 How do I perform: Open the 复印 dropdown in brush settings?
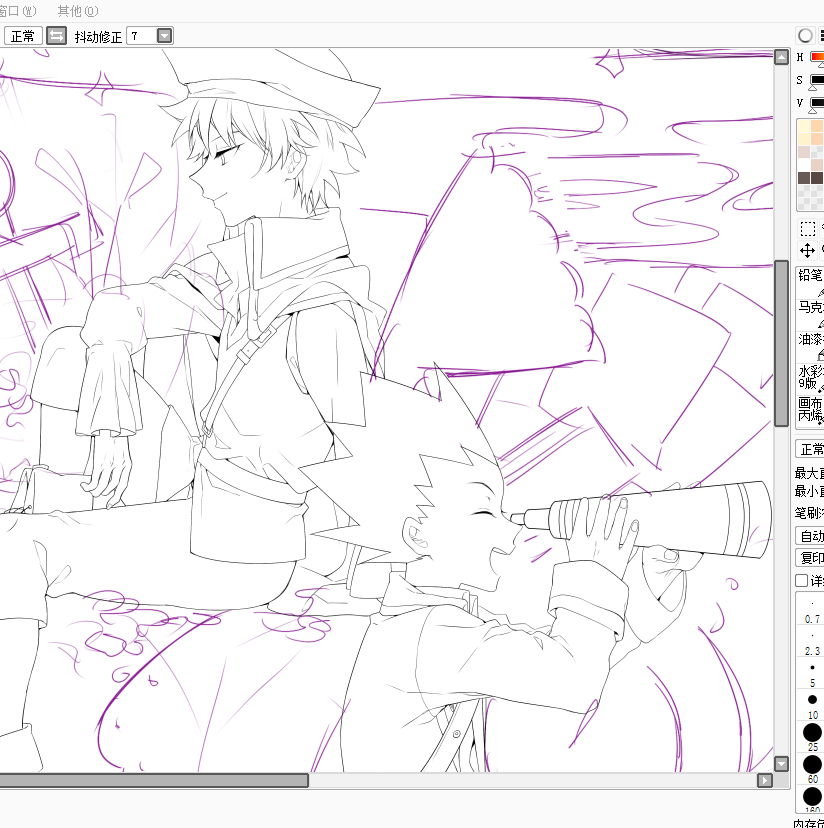810,558
